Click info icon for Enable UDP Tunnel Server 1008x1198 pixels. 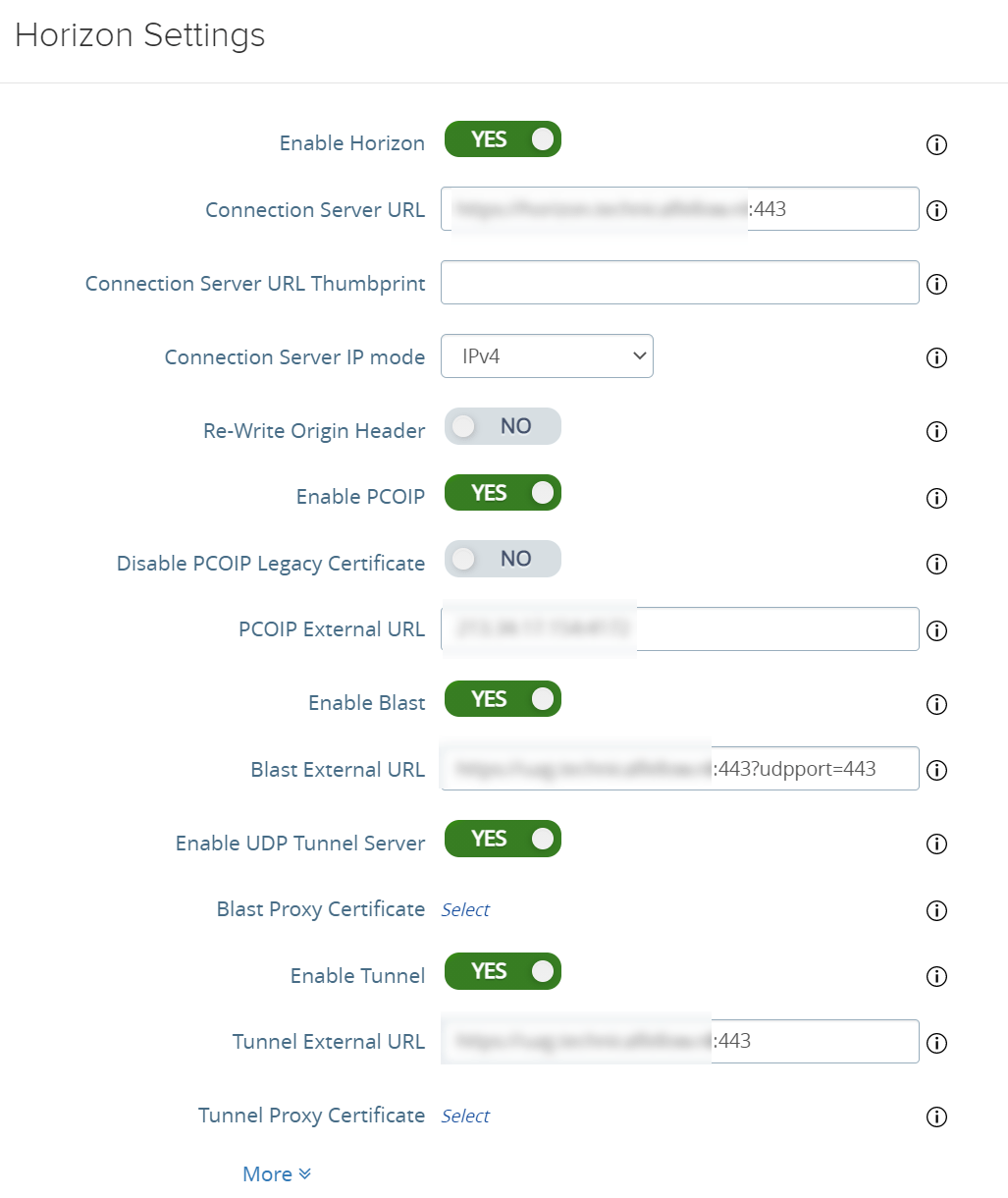(x=936, y=844)
